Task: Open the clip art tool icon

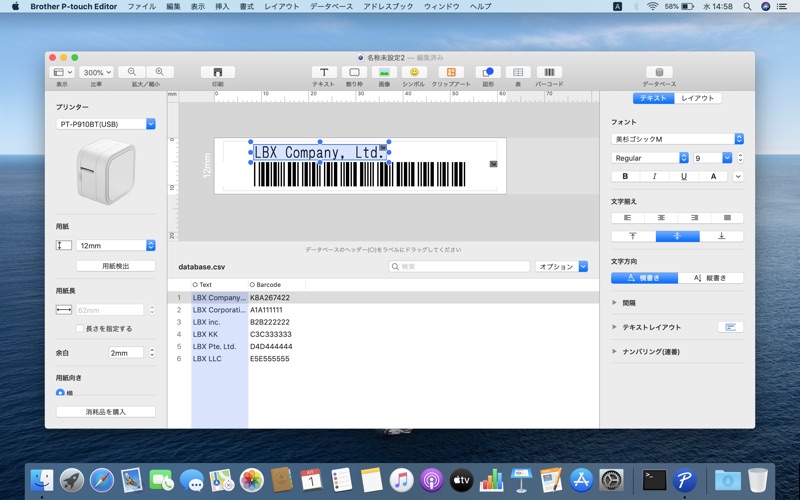Action: [x=451, y=72]
